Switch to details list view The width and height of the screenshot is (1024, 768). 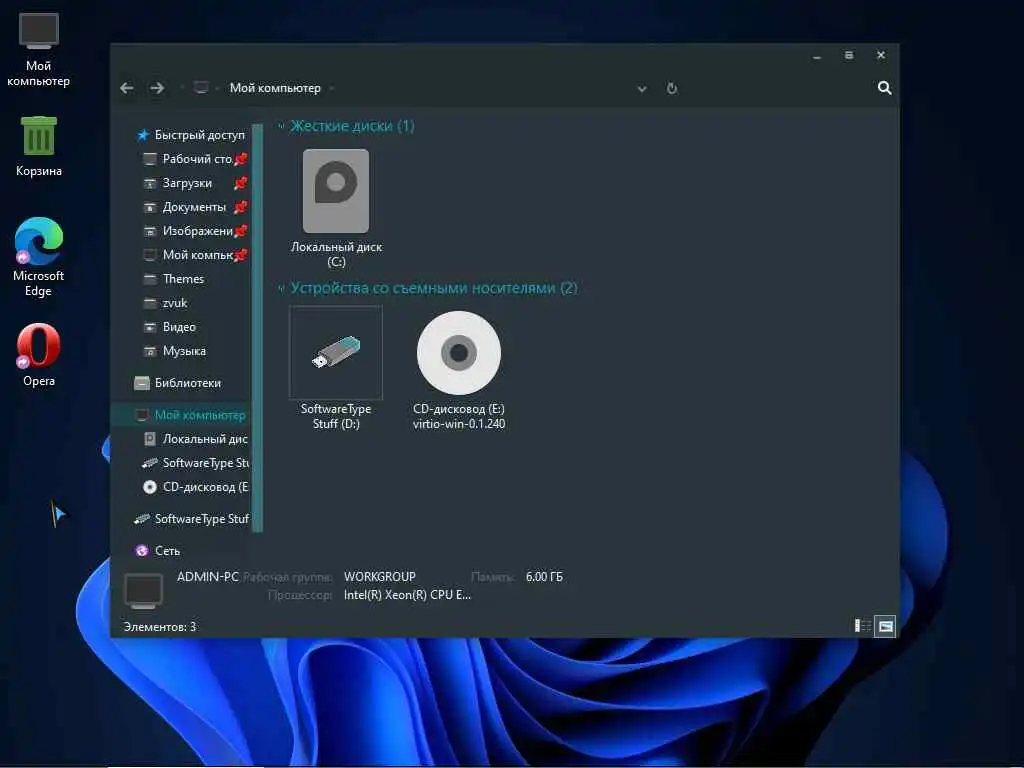[x=863, y=626]
